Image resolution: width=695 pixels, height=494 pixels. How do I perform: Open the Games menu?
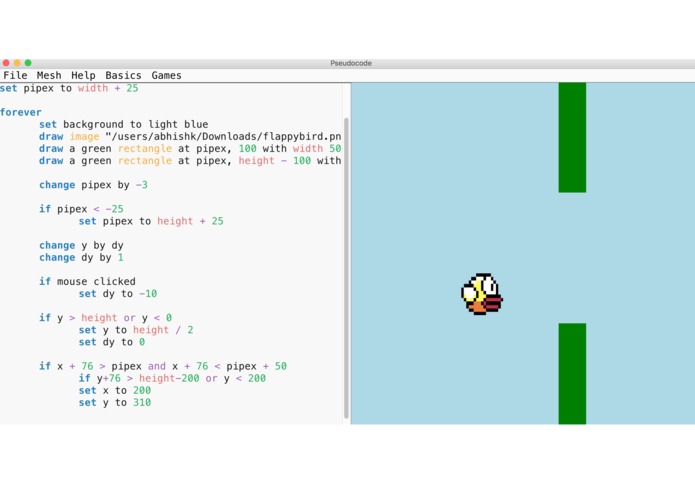[x=166, y=75]
